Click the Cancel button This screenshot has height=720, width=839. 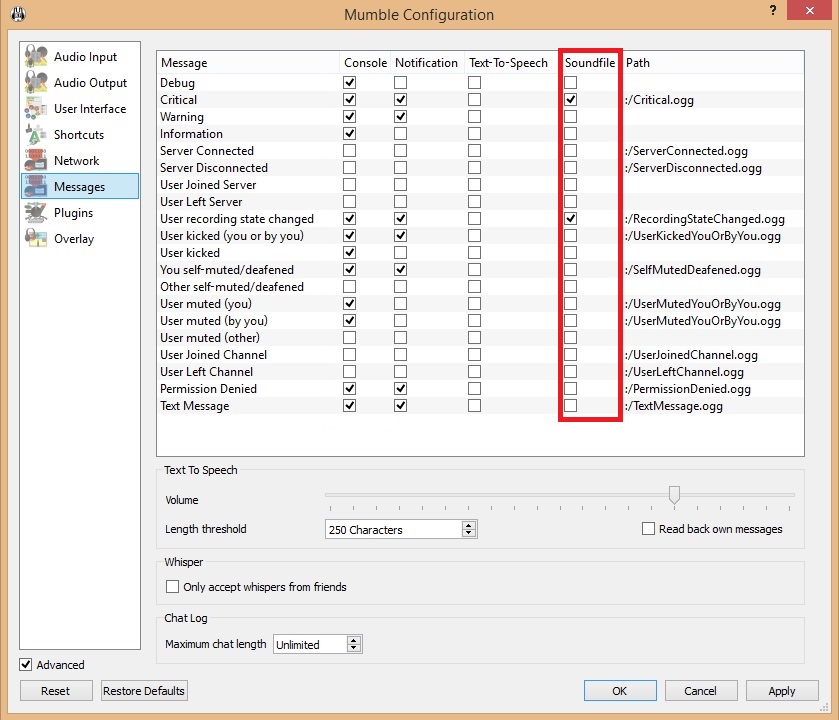[x=700, y=691]
